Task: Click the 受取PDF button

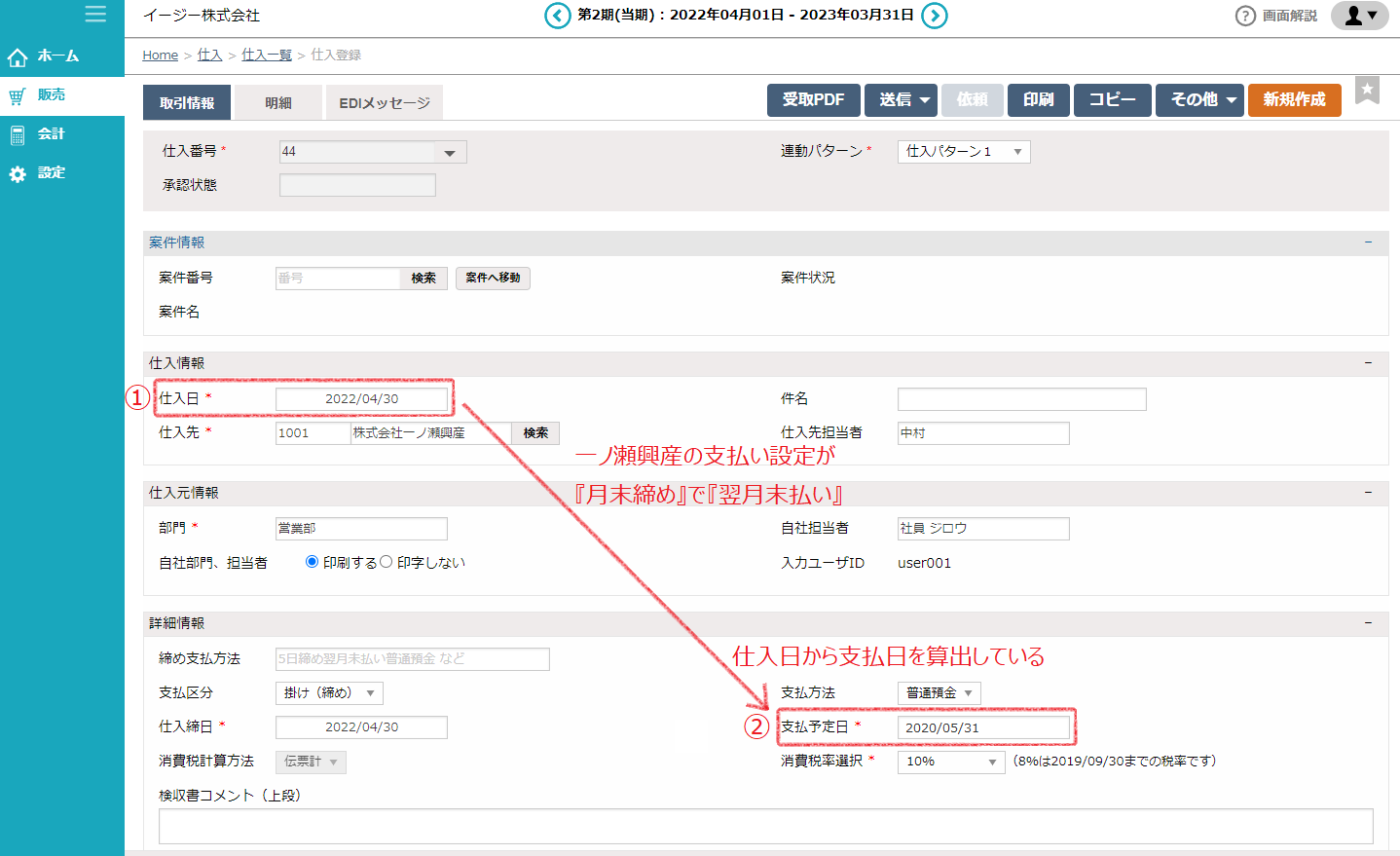Action: [x=813, y=100]
